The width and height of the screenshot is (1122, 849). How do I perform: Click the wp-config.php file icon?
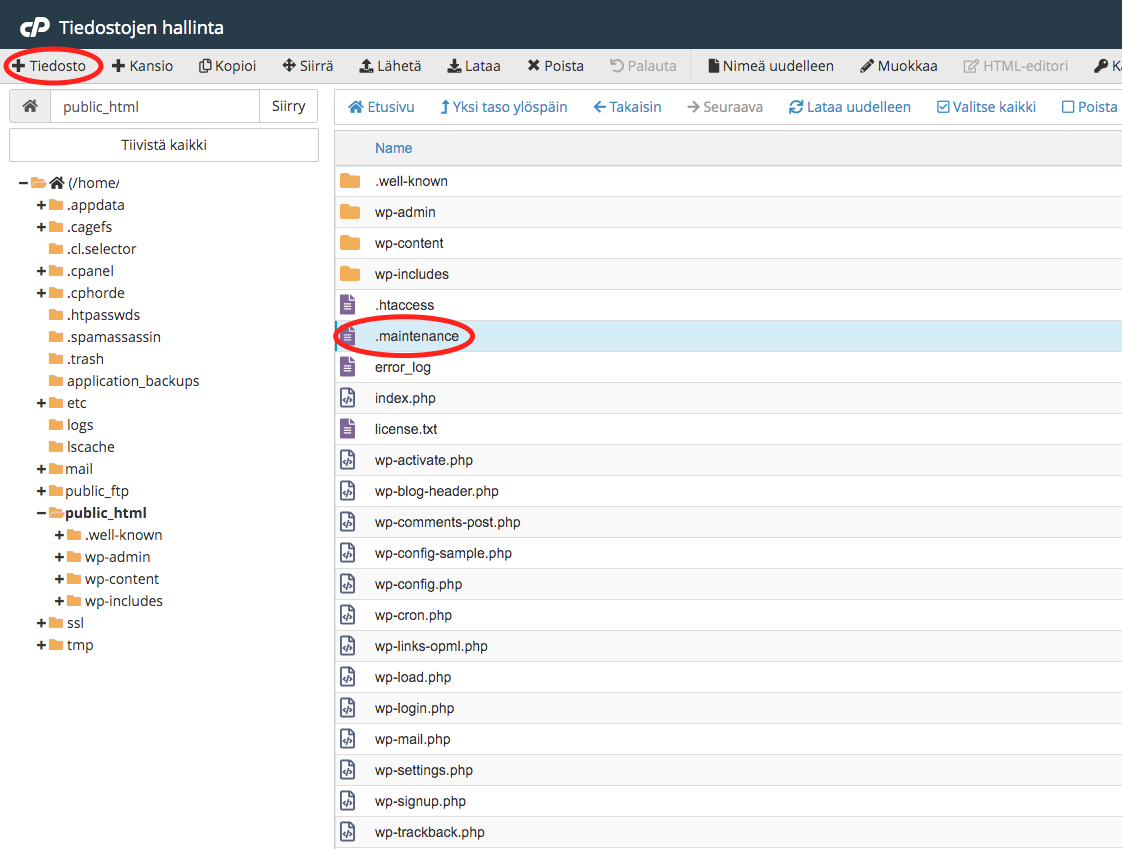348,584
